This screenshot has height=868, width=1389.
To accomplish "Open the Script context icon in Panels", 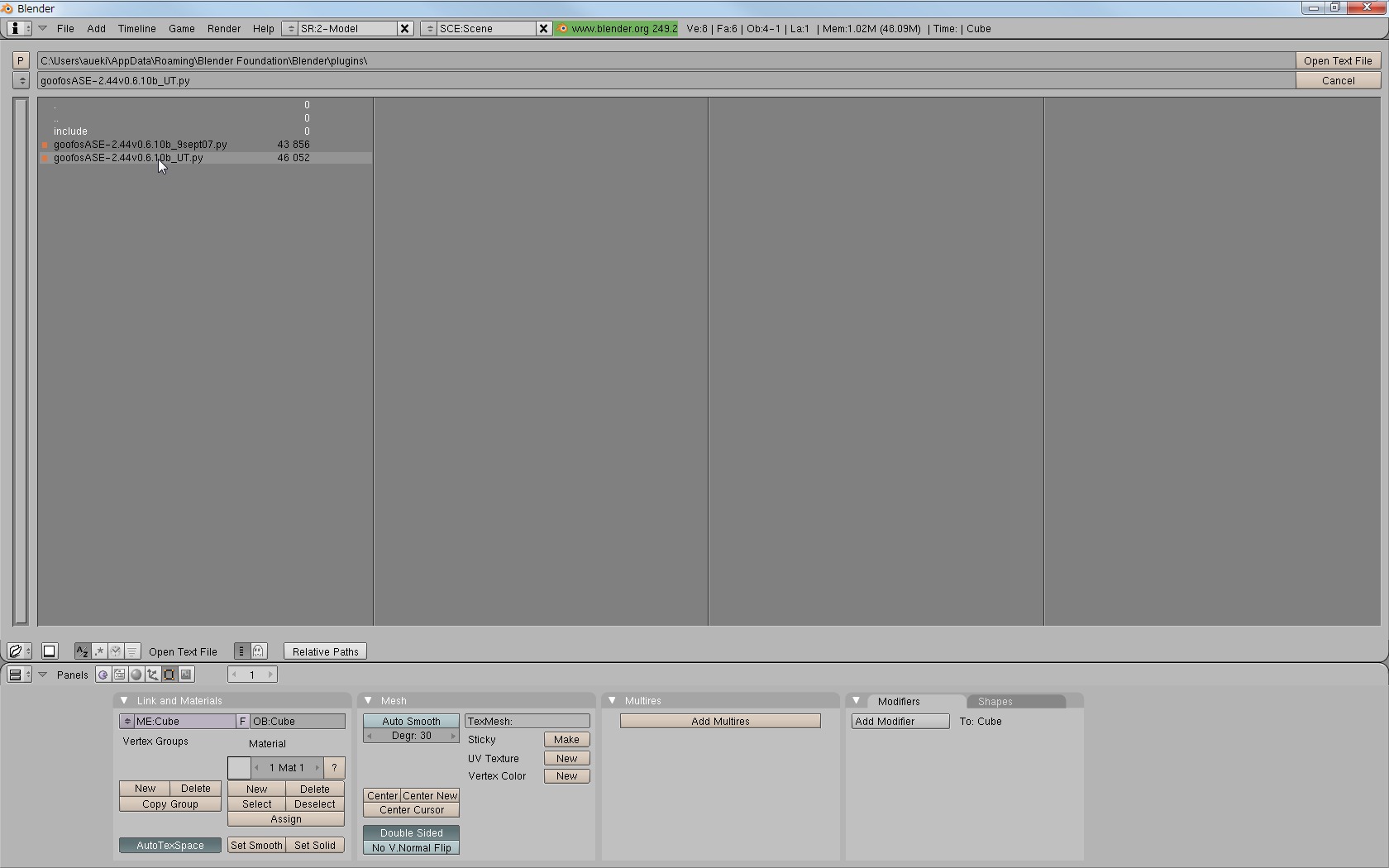I will pos(120,675).
